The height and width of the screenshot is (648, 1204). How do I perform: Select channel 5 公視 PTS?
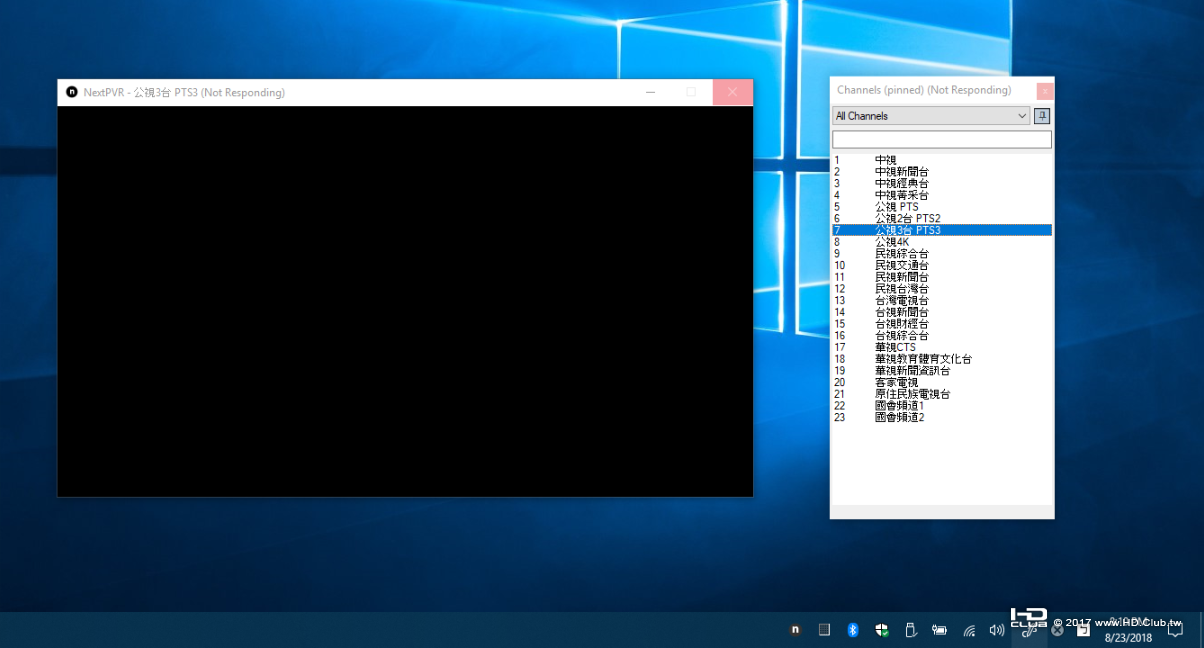(896, 207)
